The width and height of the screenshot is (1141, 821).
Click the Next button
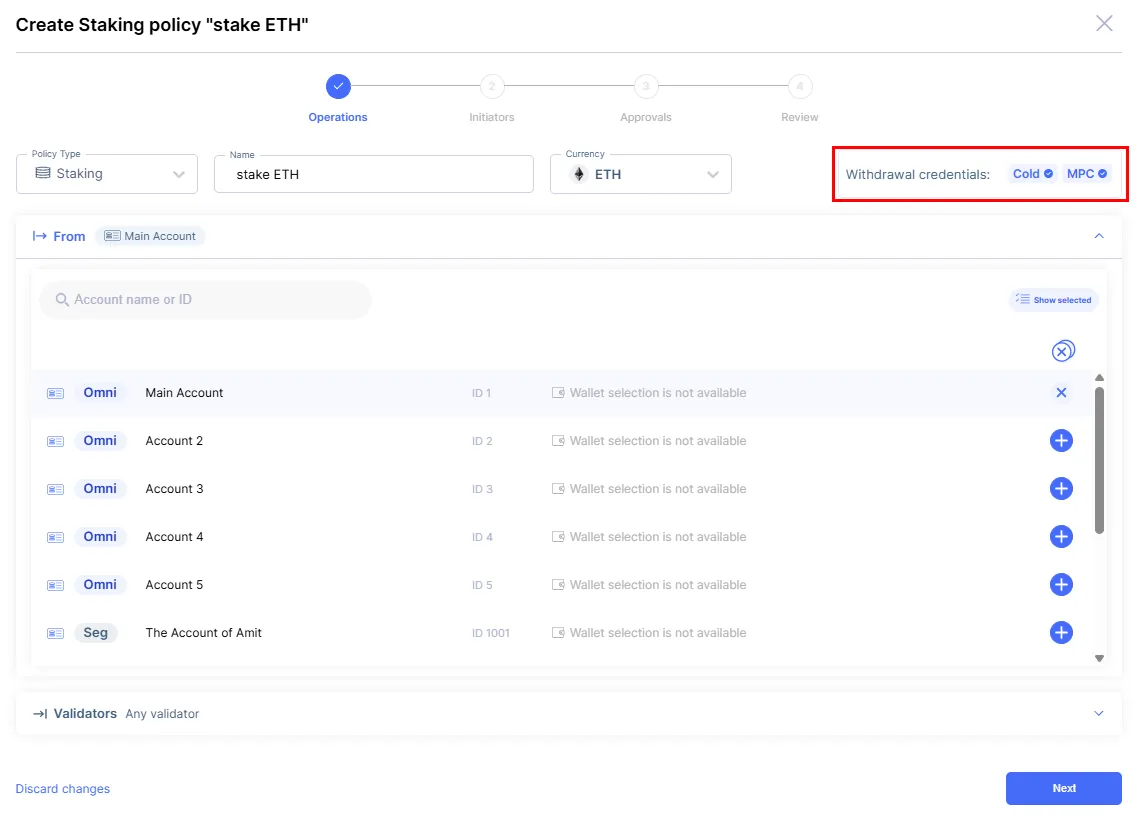[1064, 788]
